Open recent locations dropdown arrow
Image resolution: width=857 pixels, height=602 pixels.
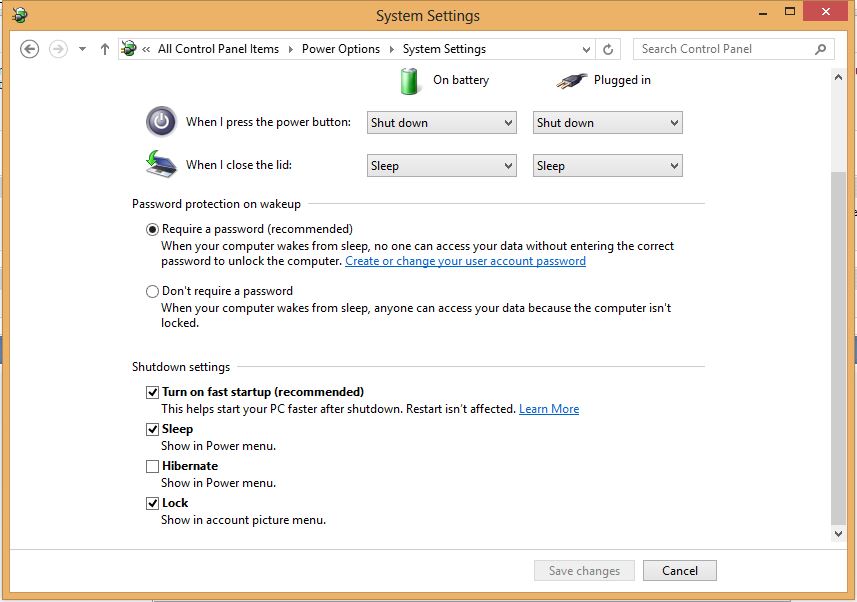tap(82, 49)
